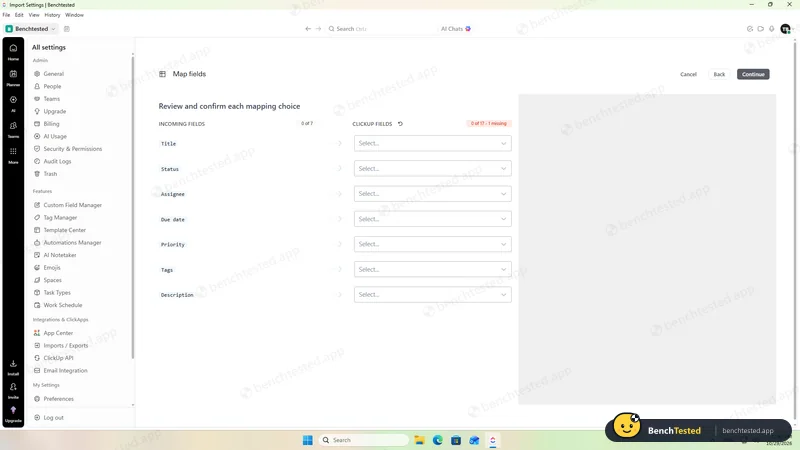Expand the Benchtested workspace switcher
The image size is (800, 450).
(31, 29)
